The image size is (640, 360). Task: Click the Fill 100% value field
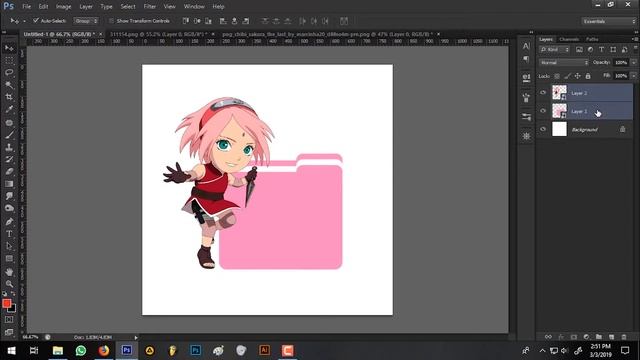click(x=621, y=76)
